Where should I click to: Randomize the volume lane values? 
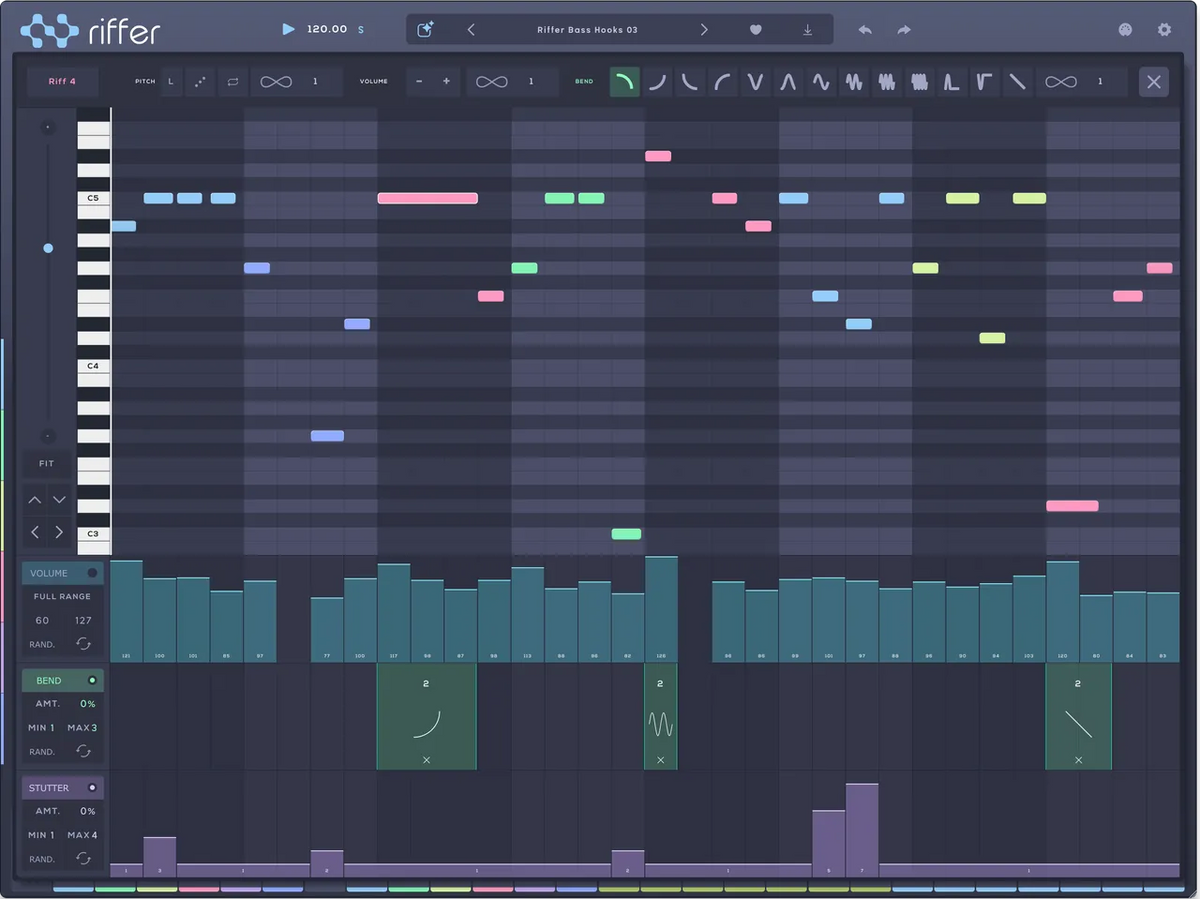[84, 644]
